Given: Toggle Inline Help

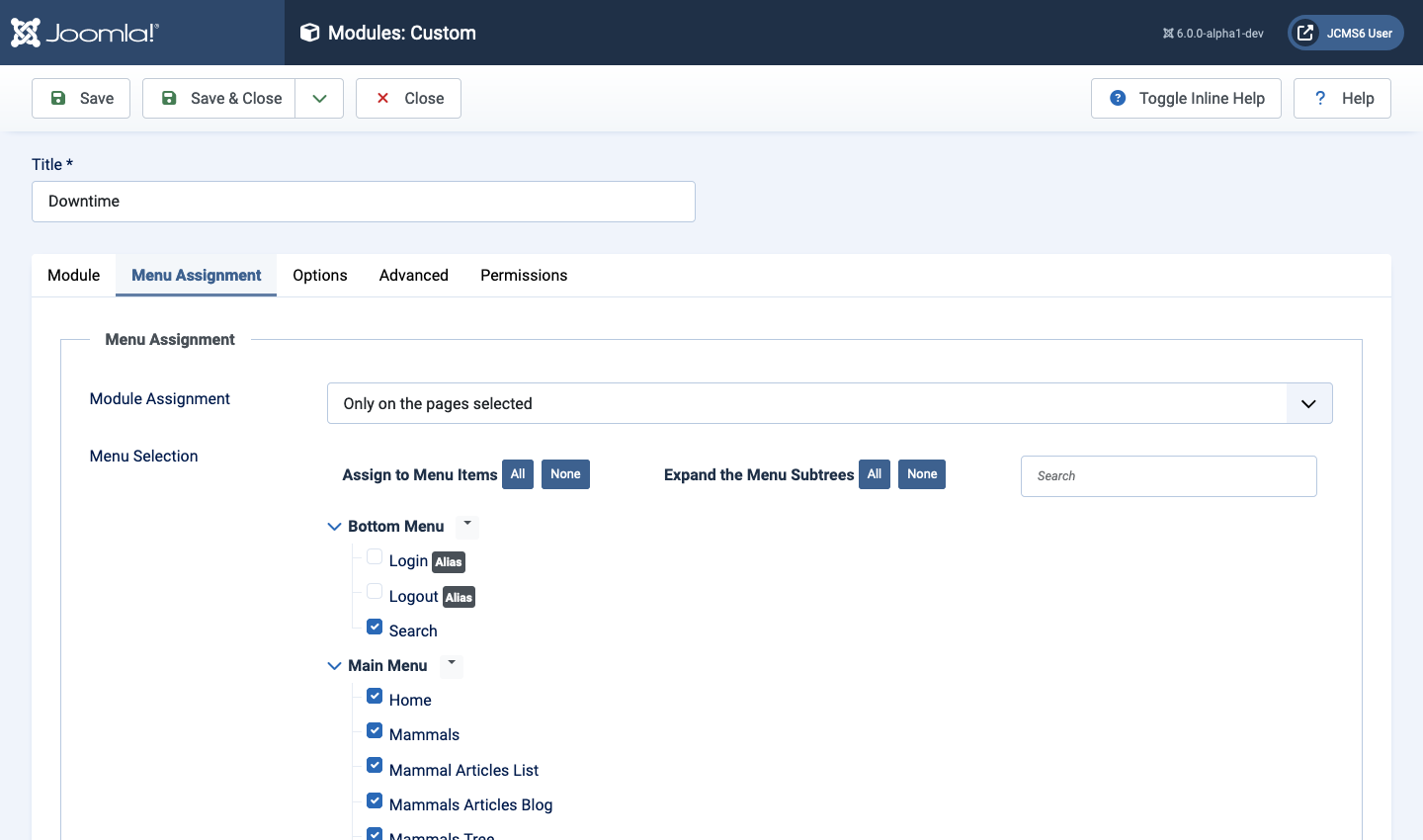Looking at the screenshot, I should click(1186, 98).
